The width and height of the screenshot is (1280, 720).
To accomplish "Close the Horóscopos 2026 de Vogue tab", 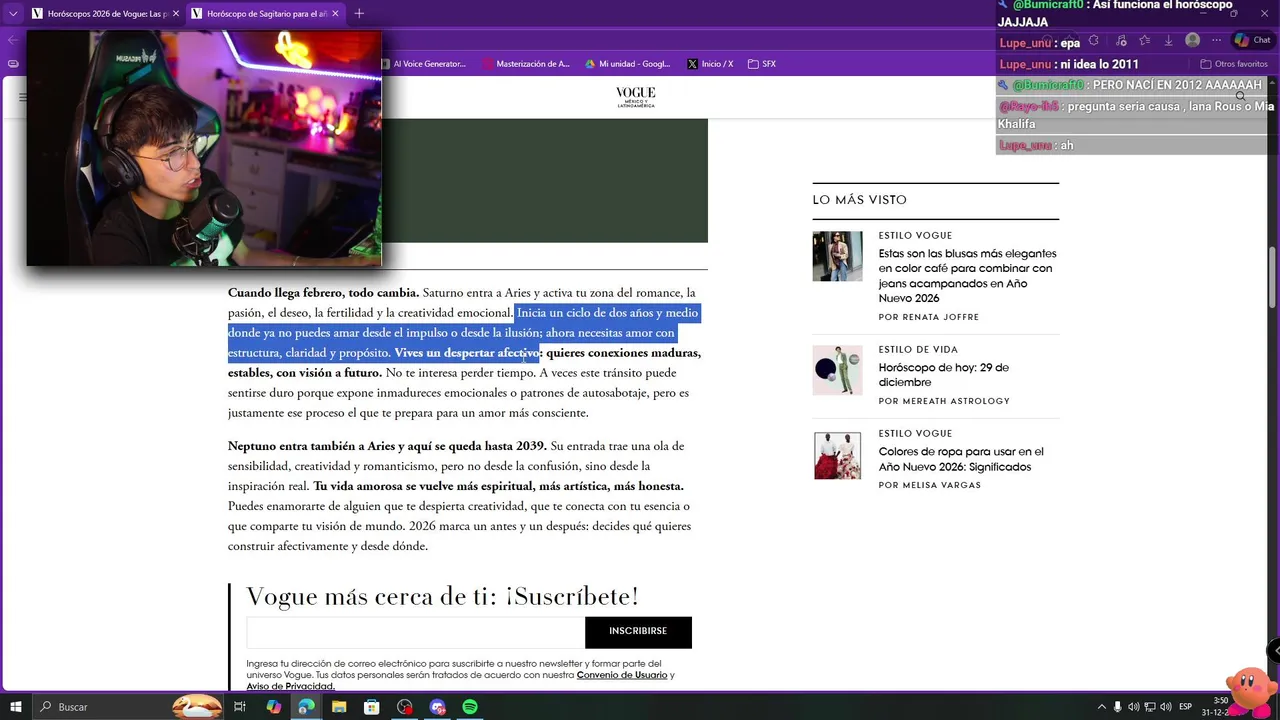I will click(176, 14).
